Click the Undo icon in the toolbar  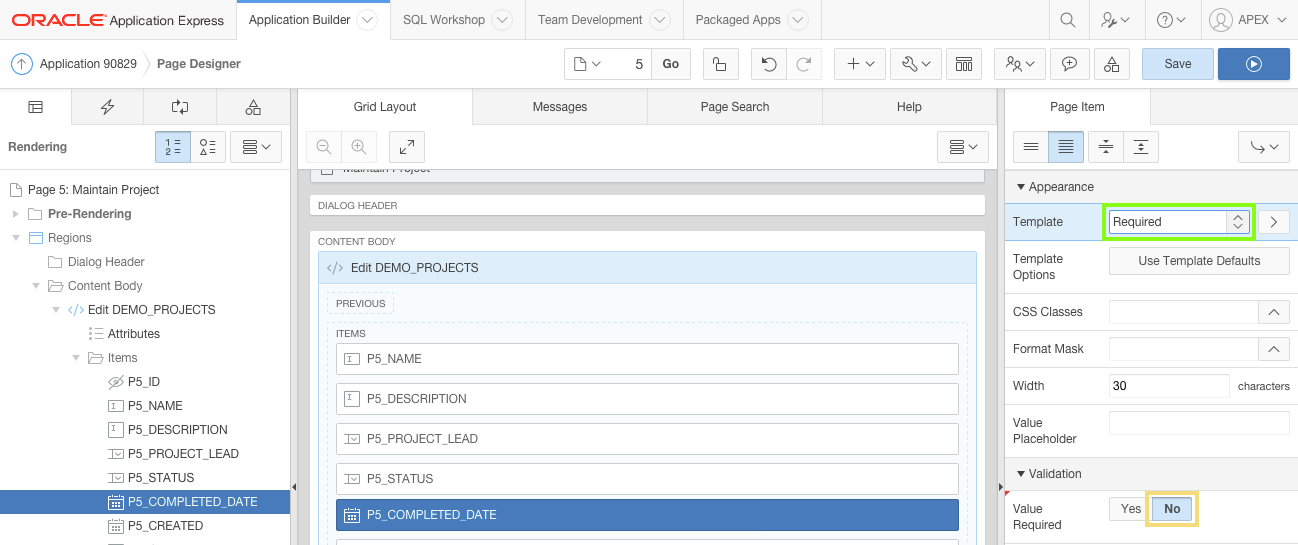(768, 64)
